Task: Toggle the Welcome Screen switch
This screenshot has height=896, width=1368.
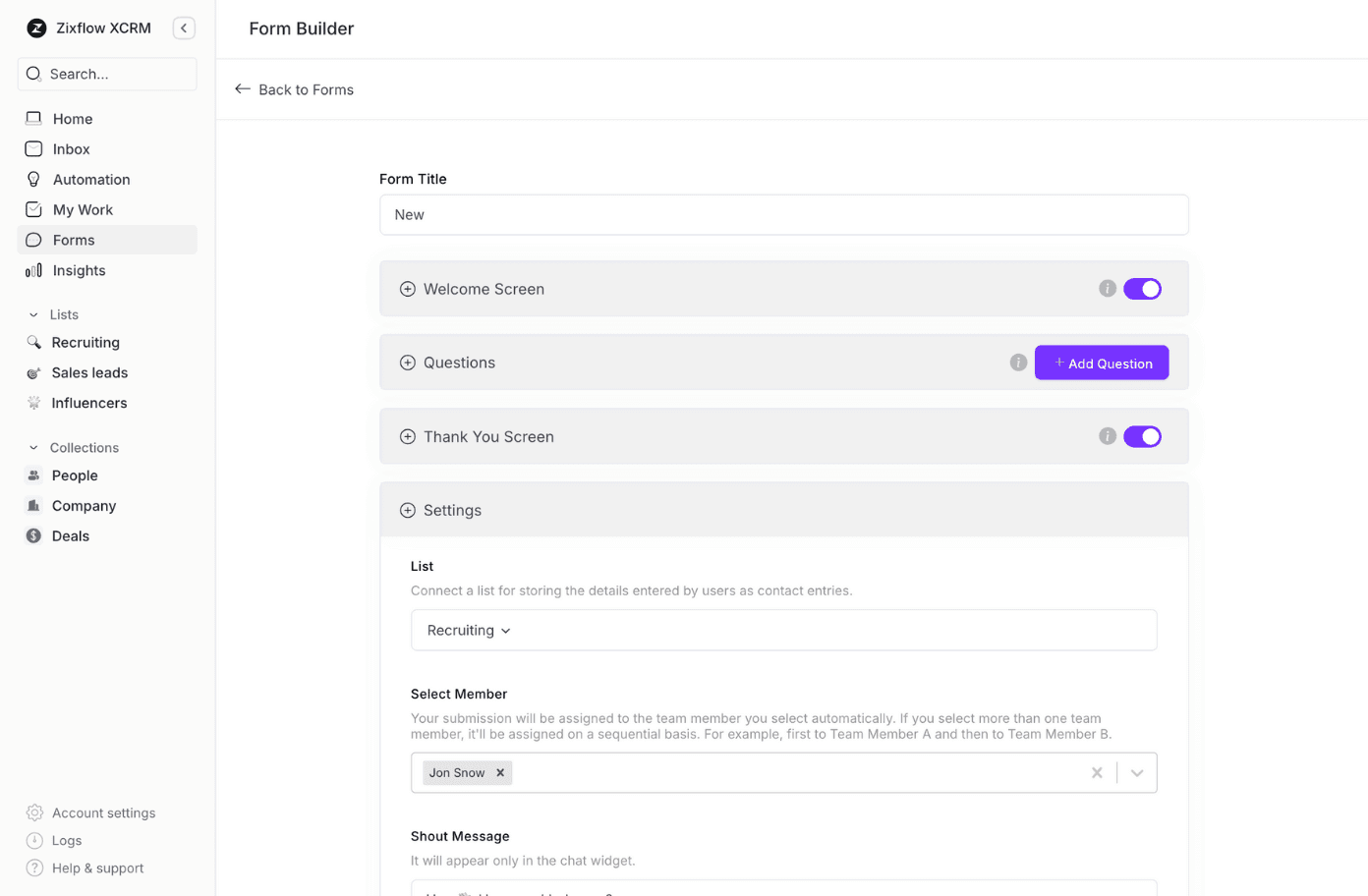Action: 1142,289
